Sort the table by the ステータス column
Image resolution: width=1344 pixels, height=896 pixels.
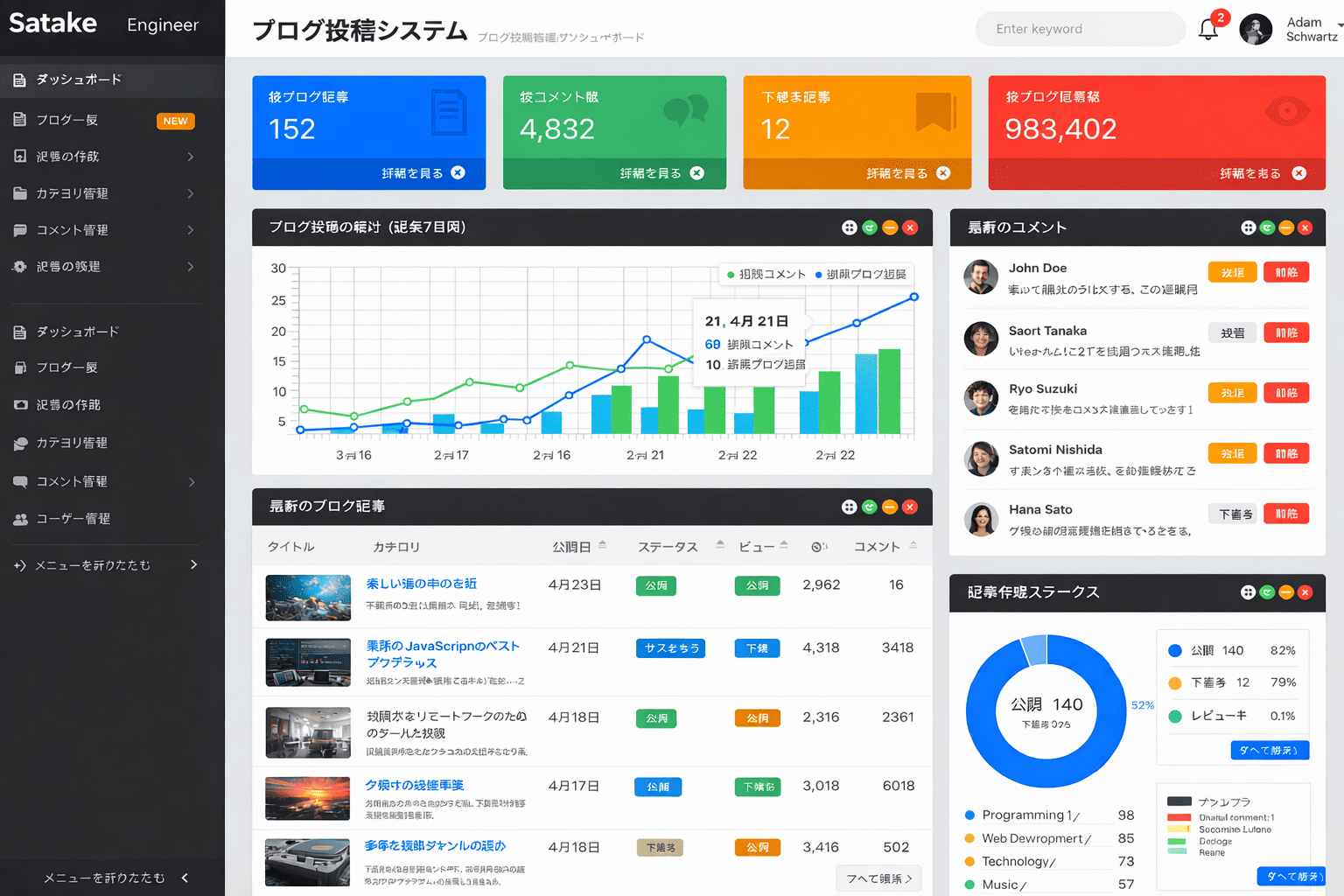point(720,545)
